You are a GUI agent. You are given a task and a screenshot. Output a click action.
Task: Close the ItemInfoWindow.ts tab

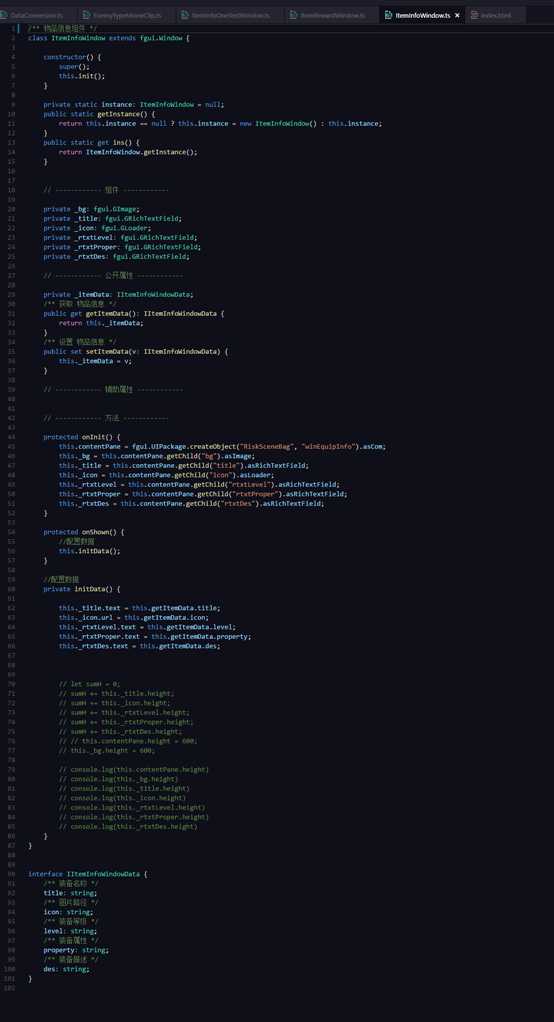tap(458, 15)
